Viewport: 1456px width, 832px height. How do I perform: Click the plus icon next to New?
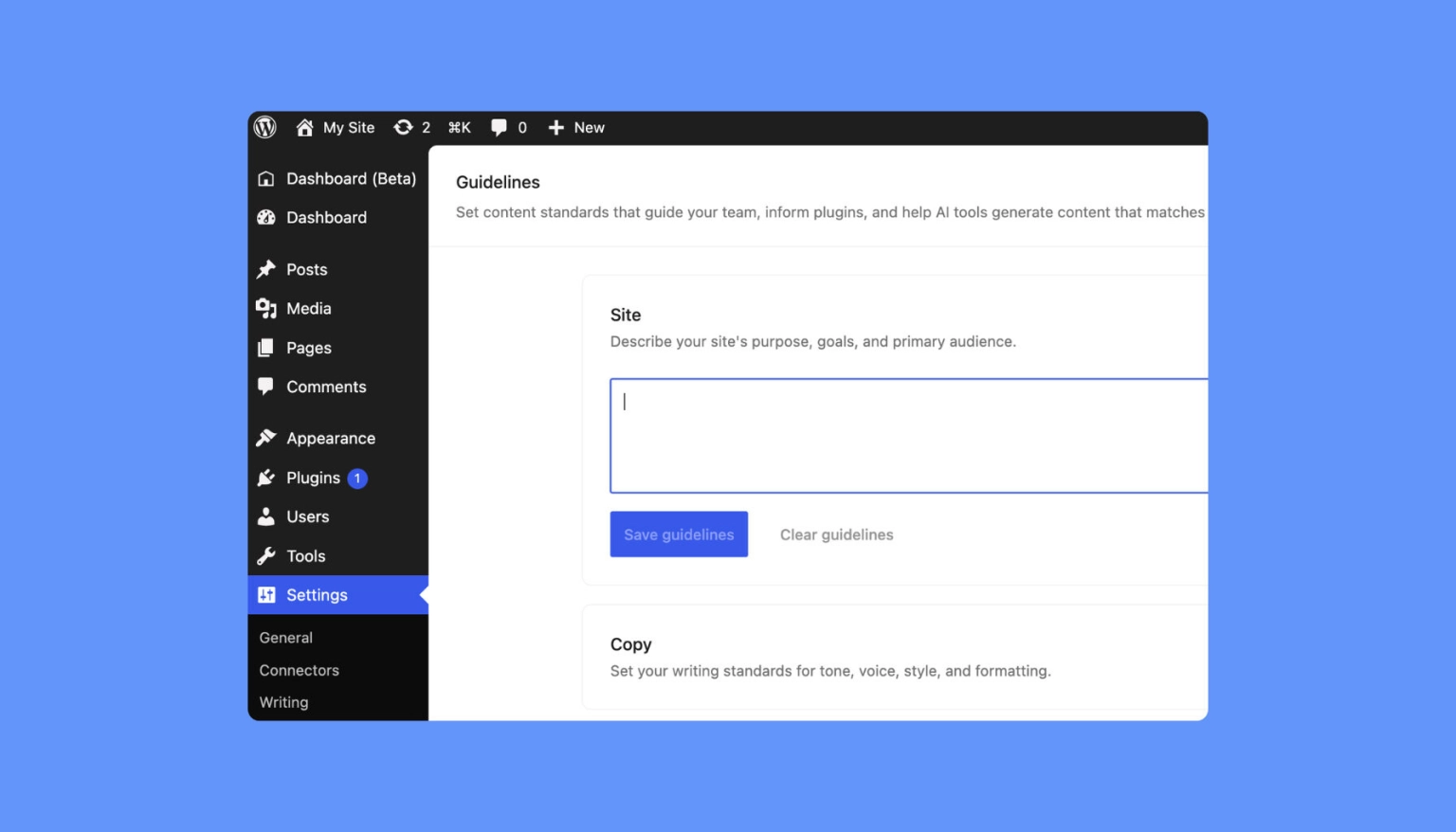pos(556,128)
